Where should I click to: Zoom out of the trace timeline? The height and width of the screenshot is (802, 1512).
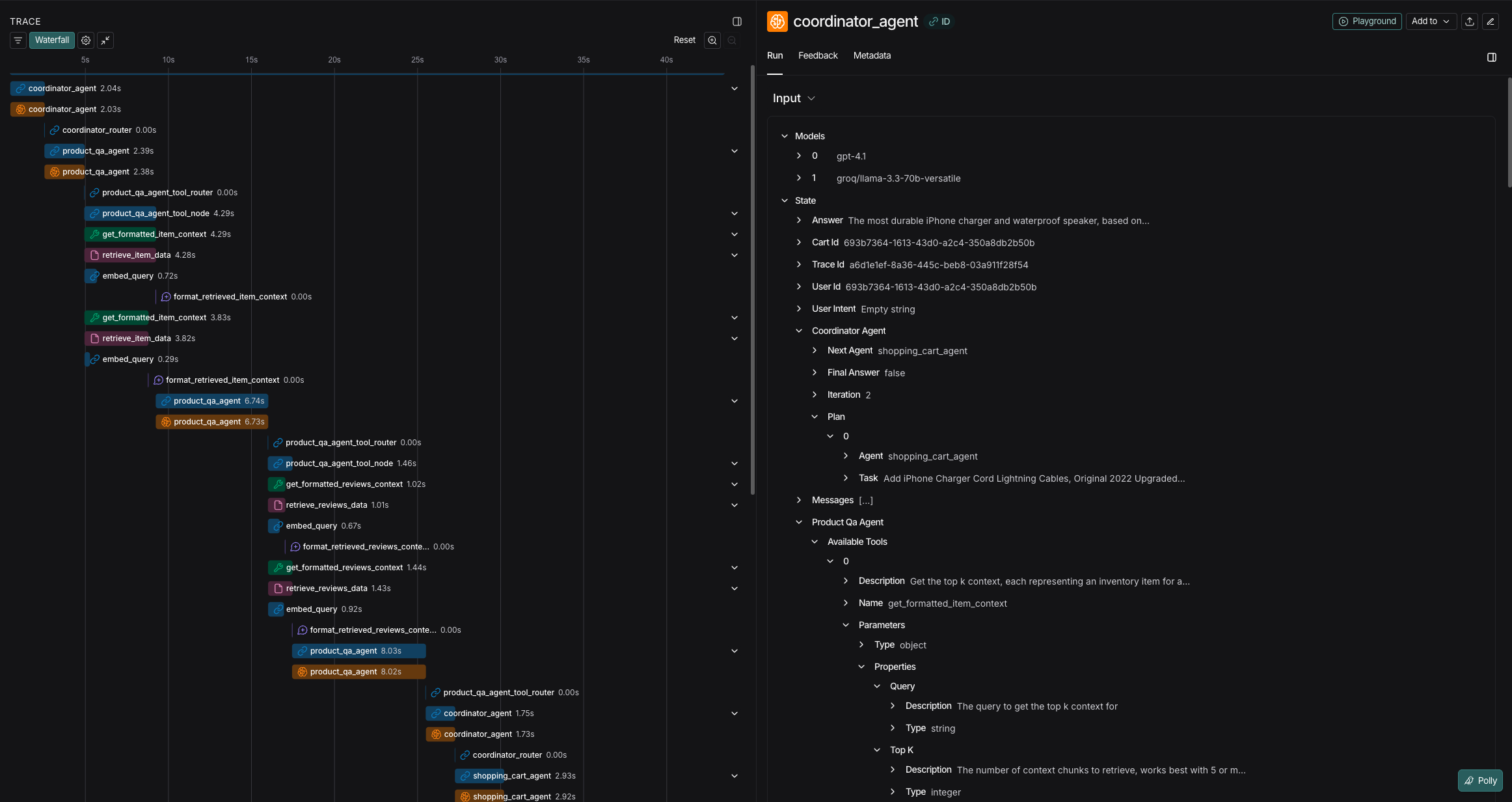click(x=731, y=40)
